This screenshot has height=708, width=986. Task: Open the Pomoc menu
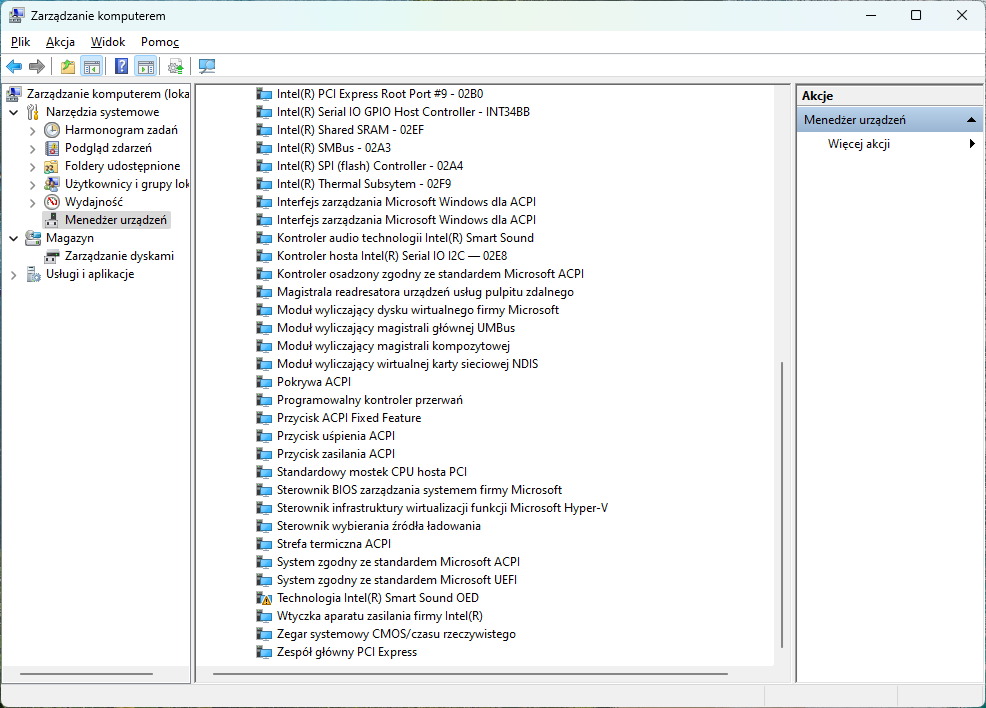pyautogui.click(x=160, y=42)
